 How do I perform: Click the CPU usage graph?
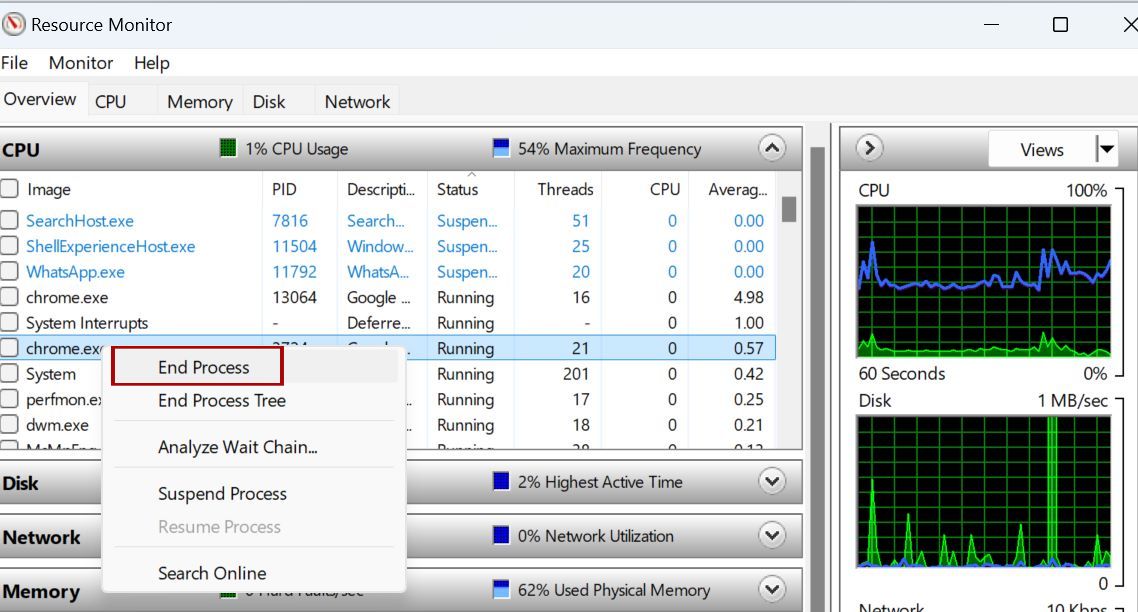[x=984, y=281]
